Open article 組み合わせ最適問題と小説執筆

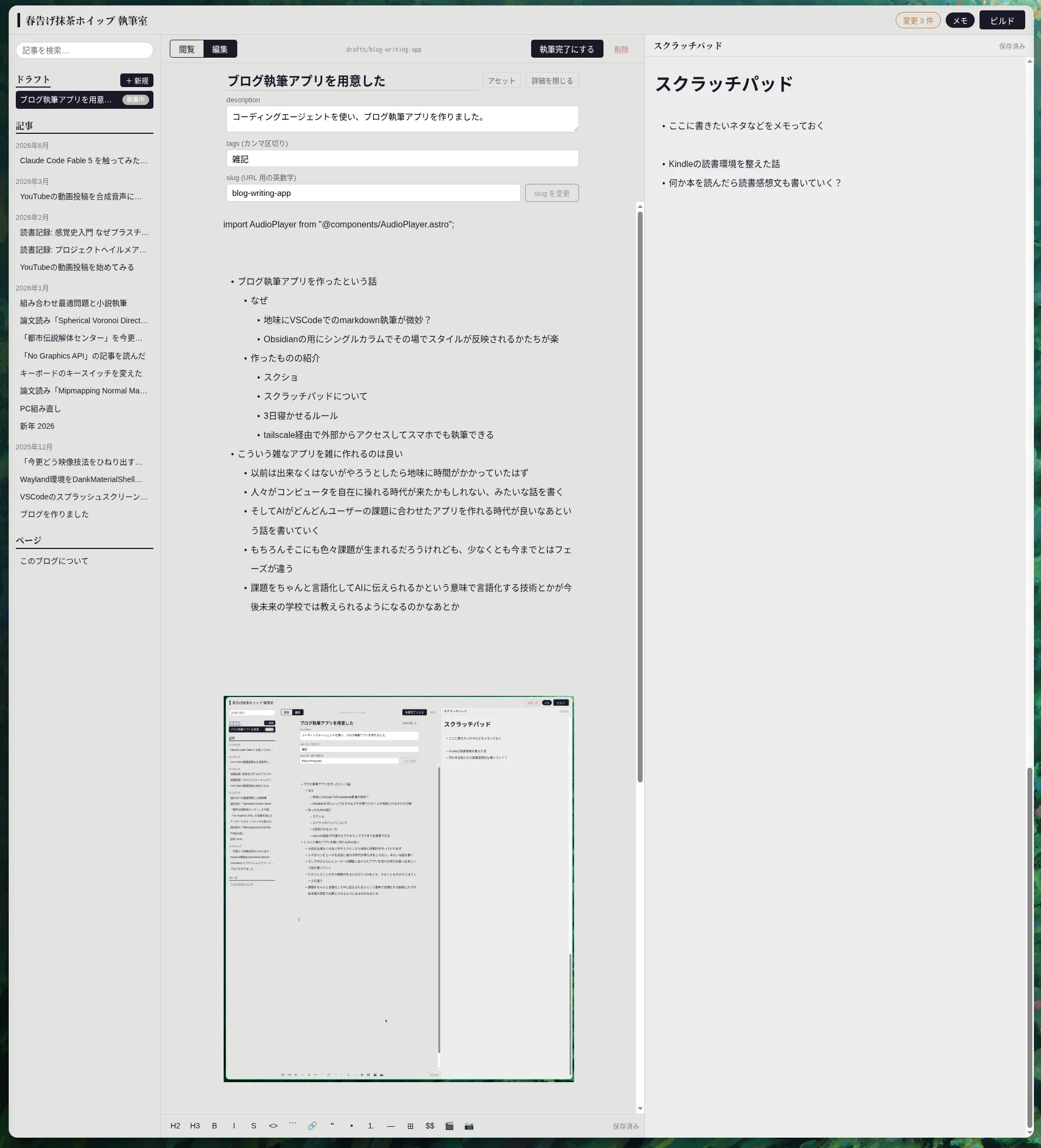(x=84, y=303)
